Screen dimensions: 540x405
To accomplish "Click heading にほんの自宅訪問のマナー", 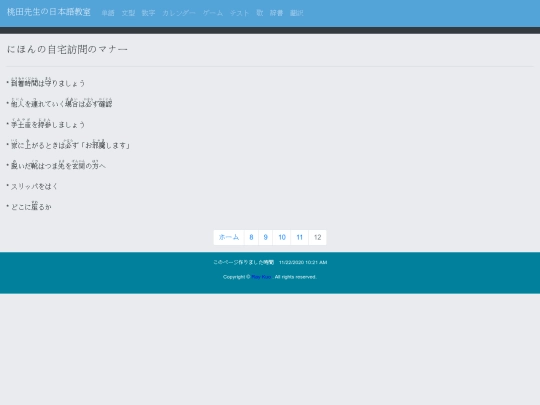I will (x=68, y=49).
